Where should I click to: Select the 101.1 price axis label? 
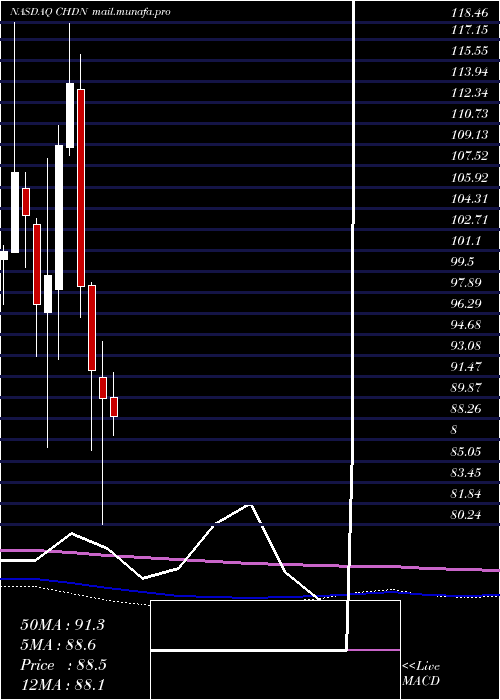tap(466, 240)
